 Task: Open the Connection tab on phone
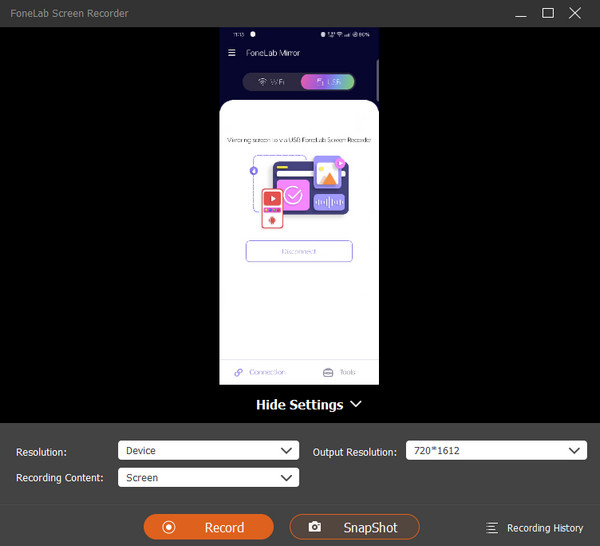click(x=260, y=372)
